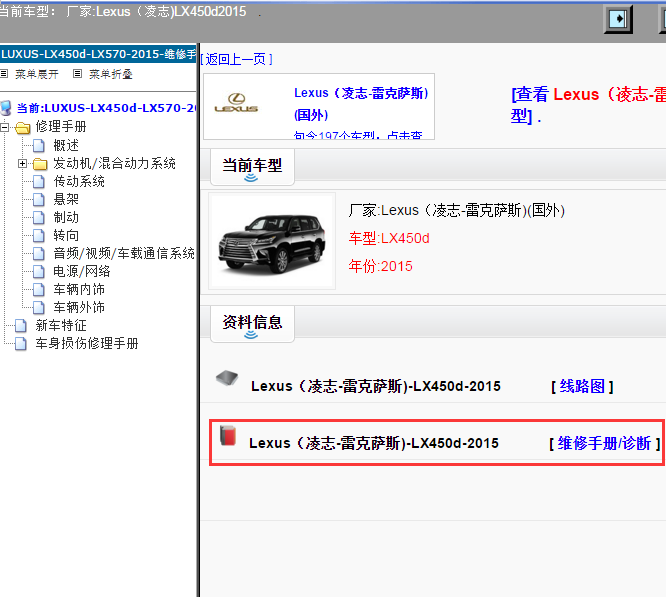Go back via 返回上一页 link
This screenshot has width=666, height=597.
click(236, 59)
